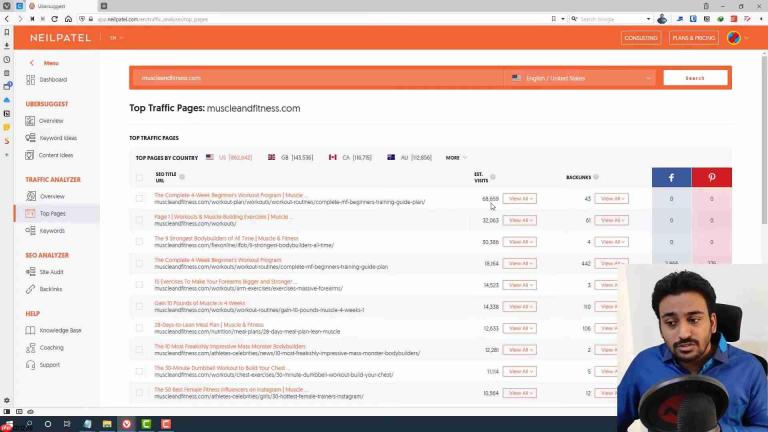768x432 pixels.
Task: Click Backlinks link icon in sidebar
Action: 30,289
